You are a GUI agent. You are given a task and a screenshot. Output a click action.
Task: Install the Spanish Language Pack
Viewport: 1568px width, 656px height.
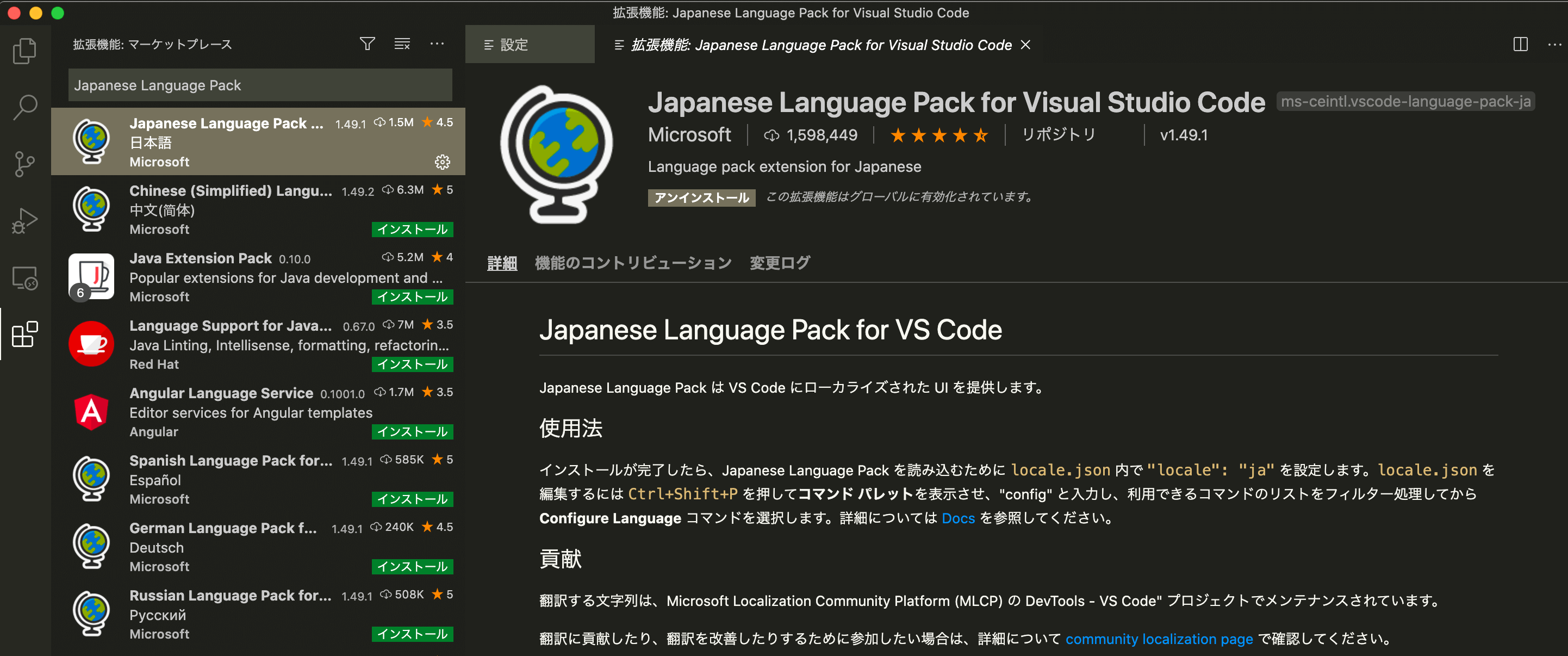[x=413, y=499]
